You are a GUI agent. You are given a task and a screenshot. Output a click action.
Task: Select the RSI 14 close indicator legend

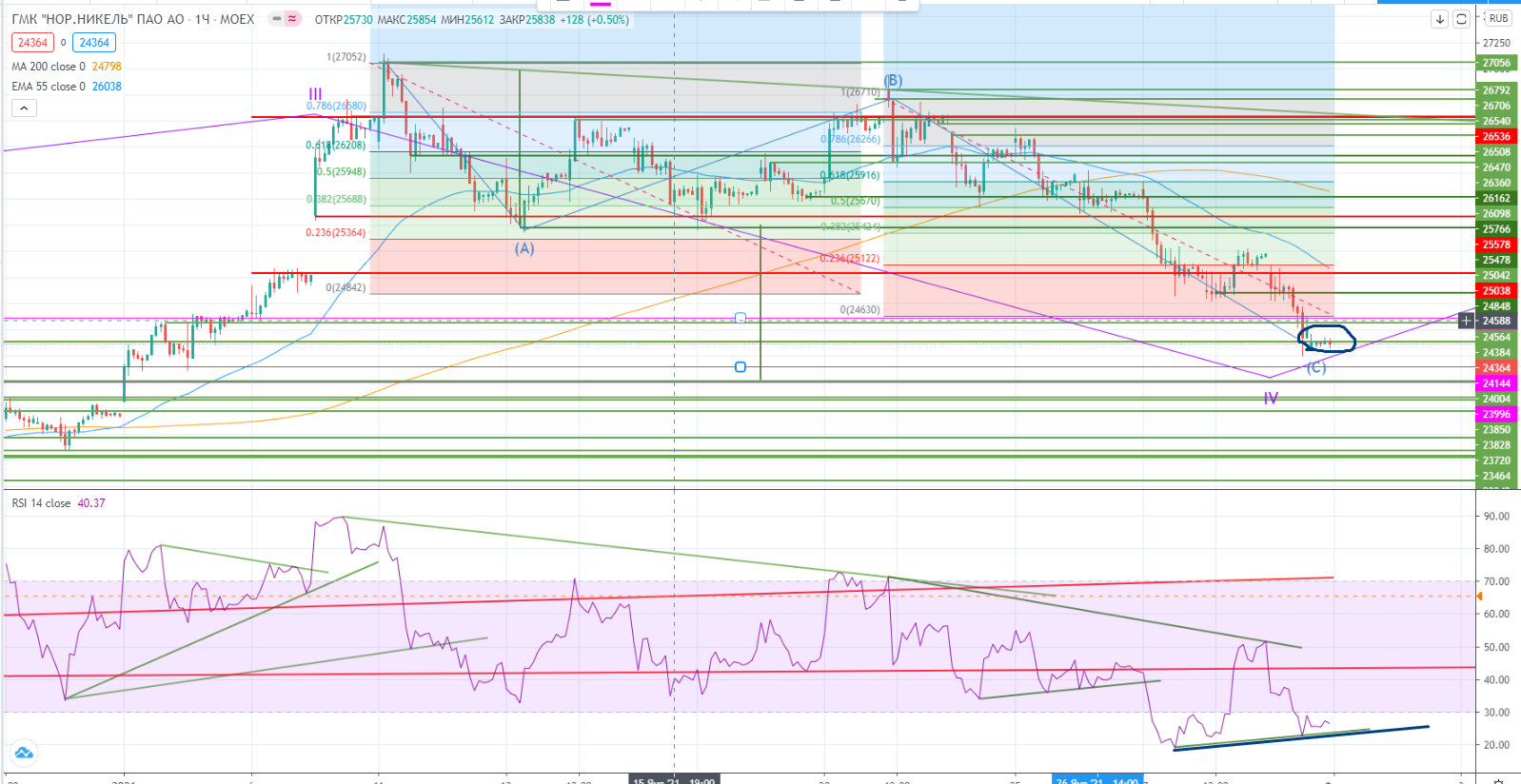(x=41, y=503)
